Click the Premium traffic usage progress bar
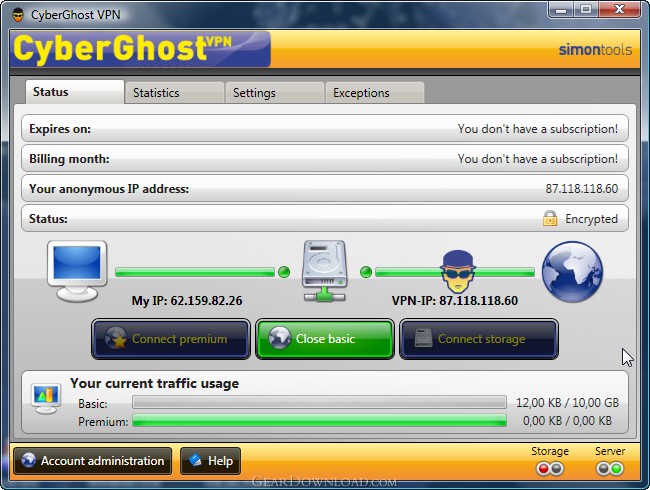The height and width of the screenshot is (490, 650). (319, 420)
